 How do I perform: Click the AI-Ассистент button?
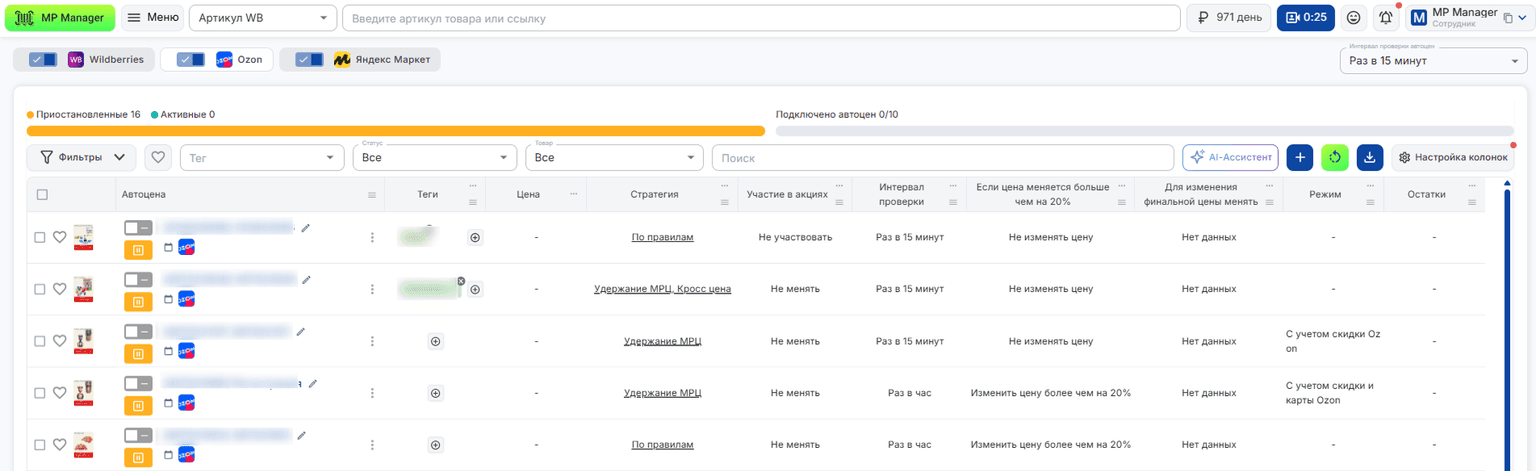click(1230, 157)
